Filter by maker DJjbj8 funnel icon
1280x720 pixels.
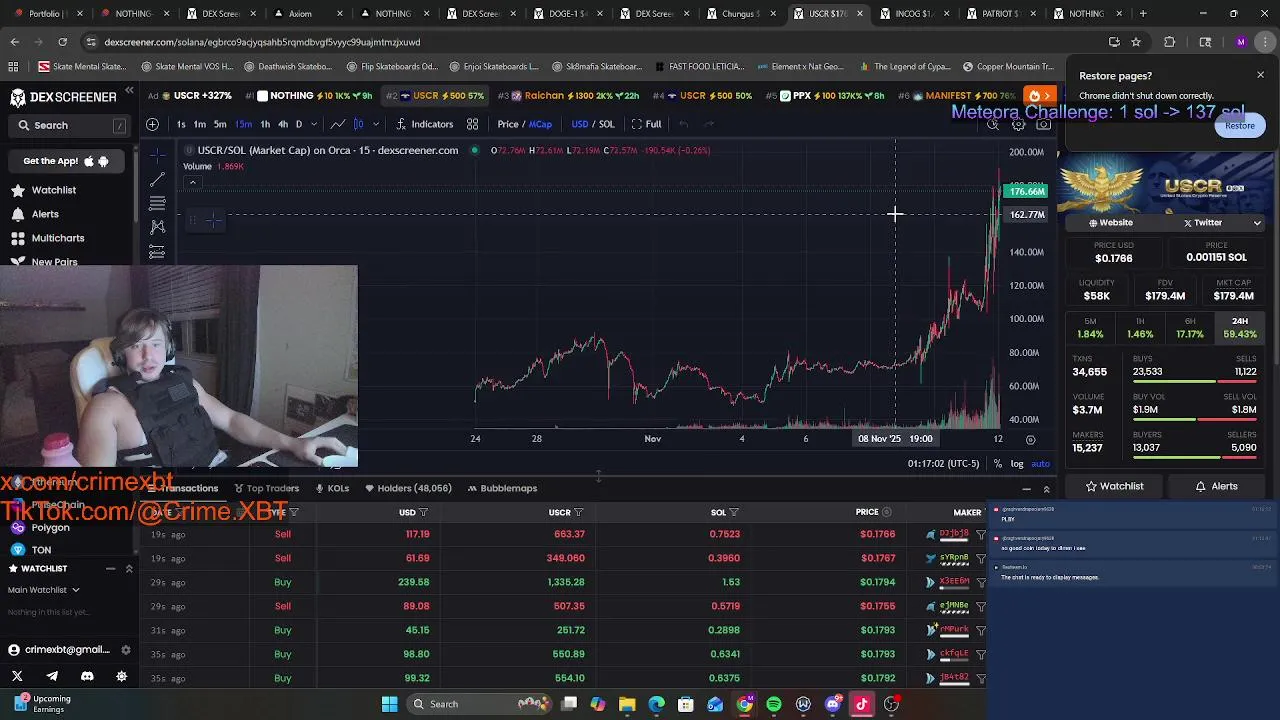980,534
